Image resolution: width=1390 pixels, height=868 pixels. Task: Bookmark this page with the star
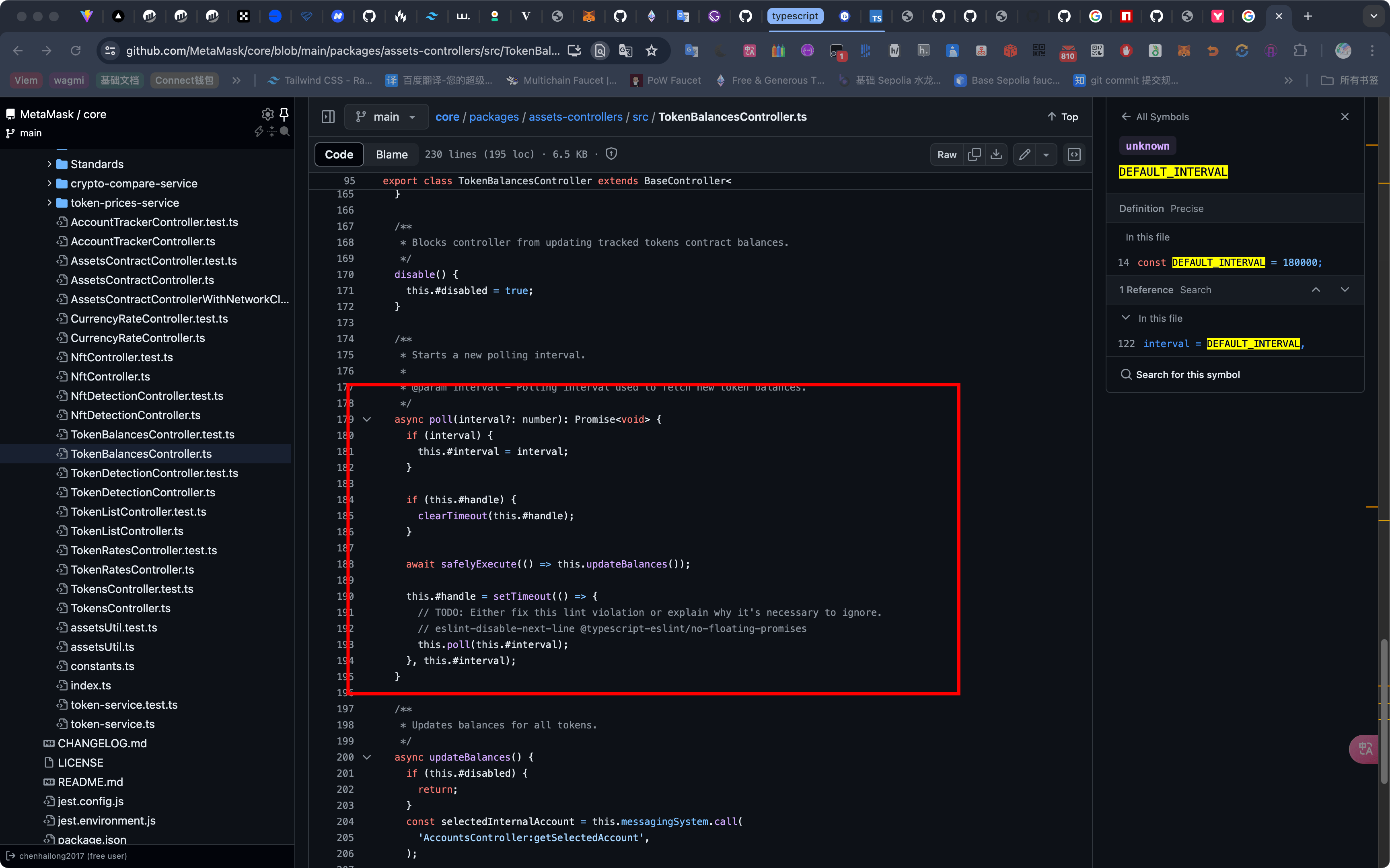[x=652, y=51]
